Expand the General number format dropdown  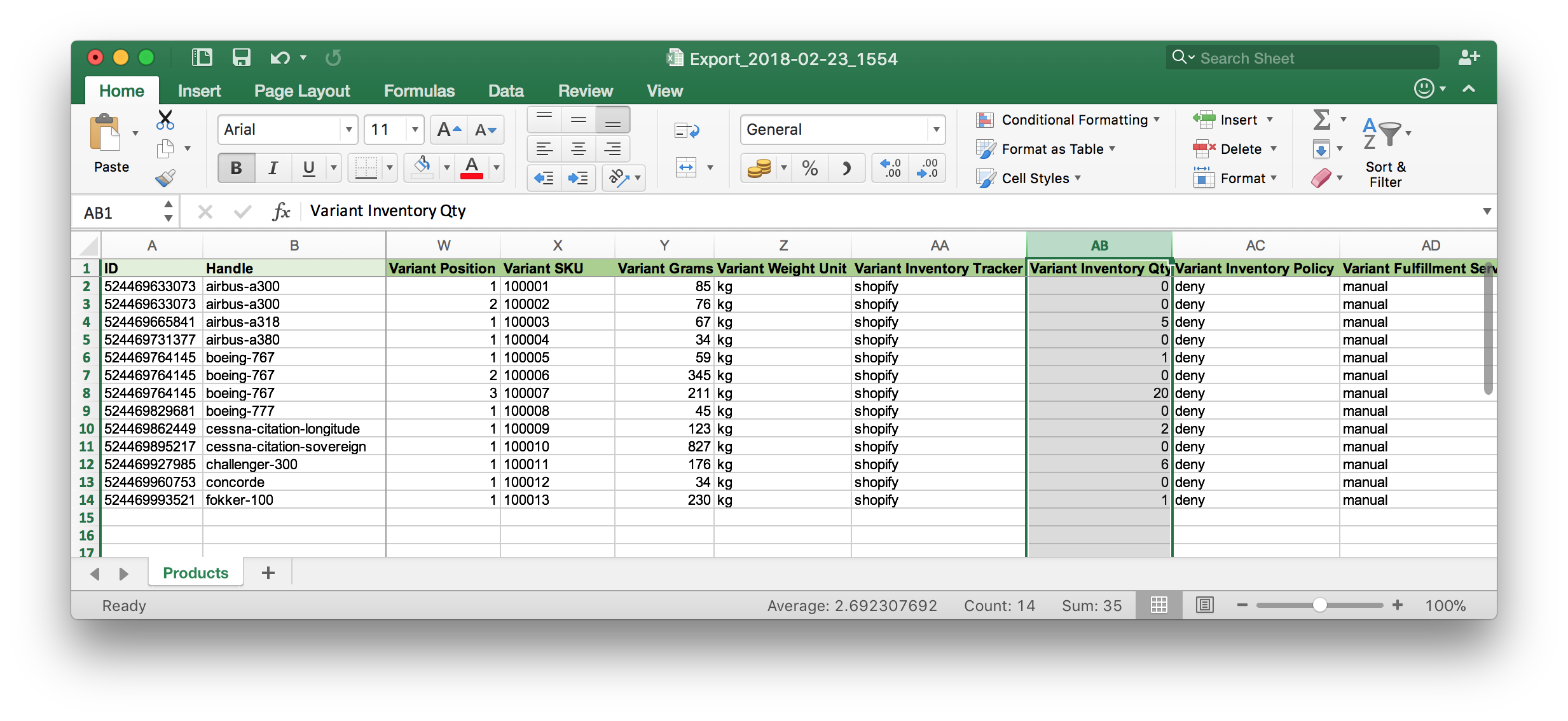pos(936,130)
